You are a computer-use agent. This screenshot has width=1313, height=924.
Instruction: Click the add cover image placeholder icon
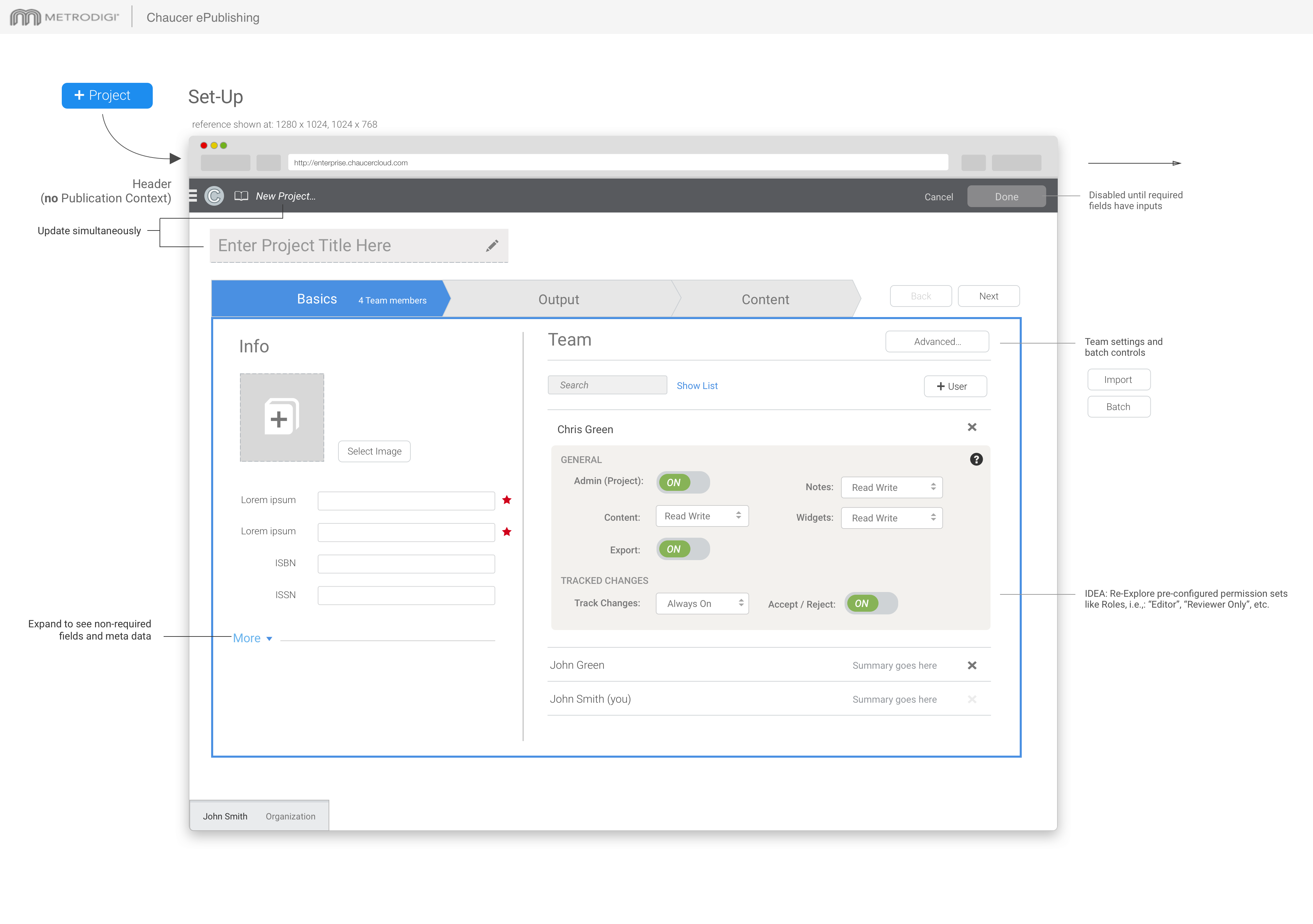tap(281, 418)
